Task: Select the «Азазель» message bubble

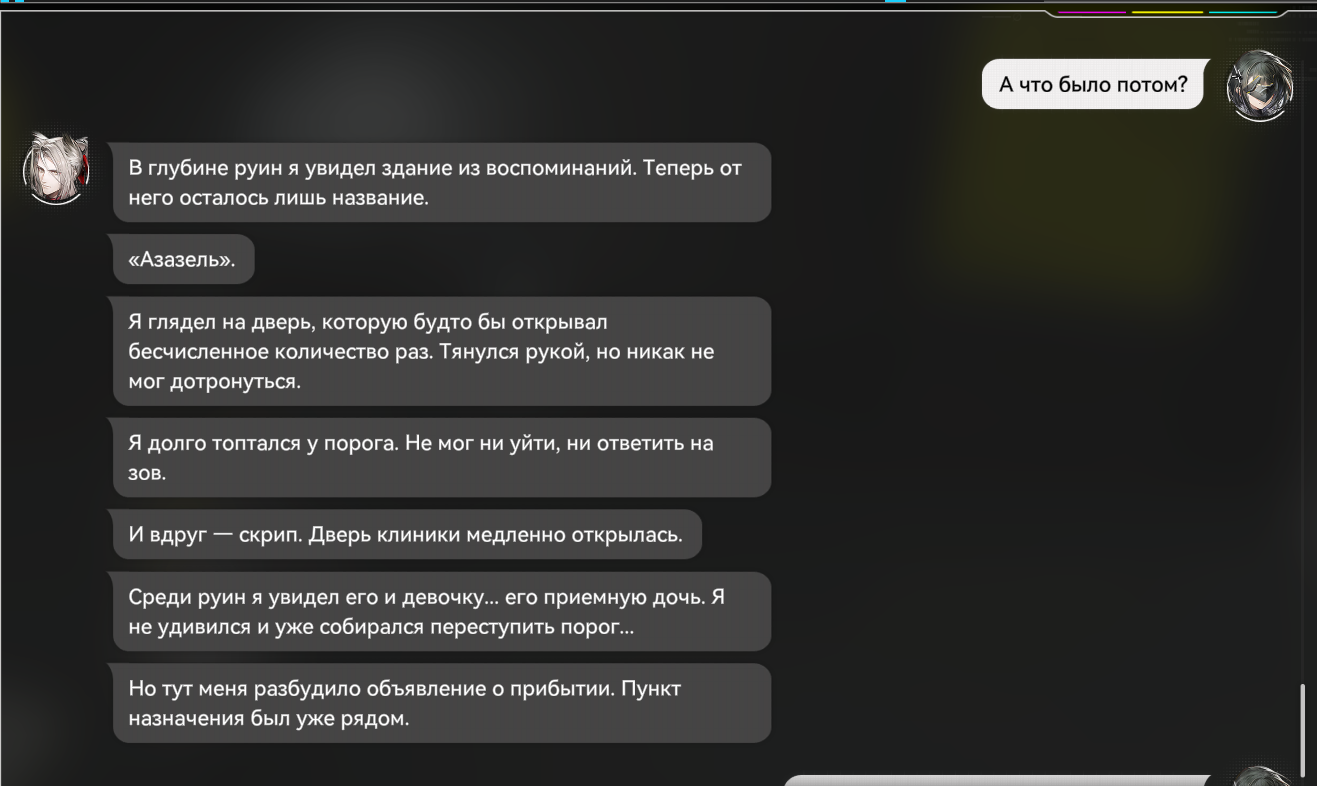Action: point(184,260)
